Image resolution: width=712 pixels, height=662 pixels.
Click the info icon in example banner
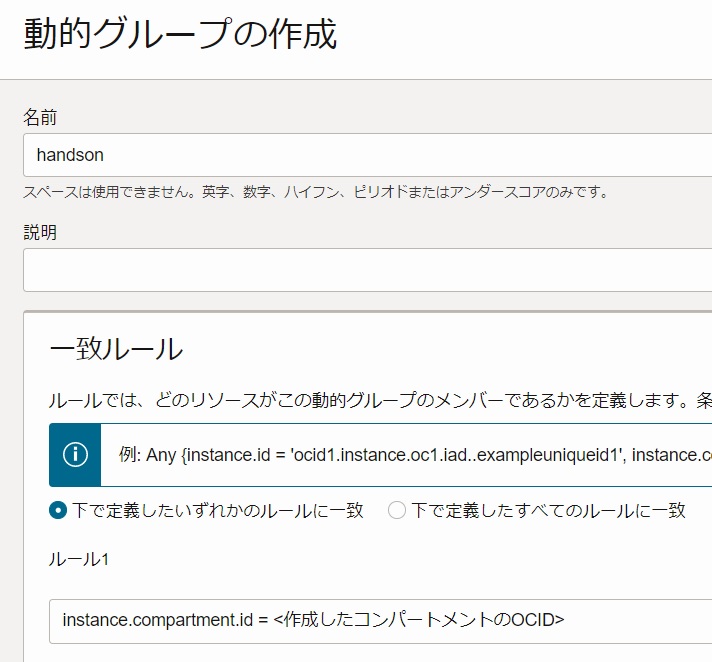[x=75, y=454]
